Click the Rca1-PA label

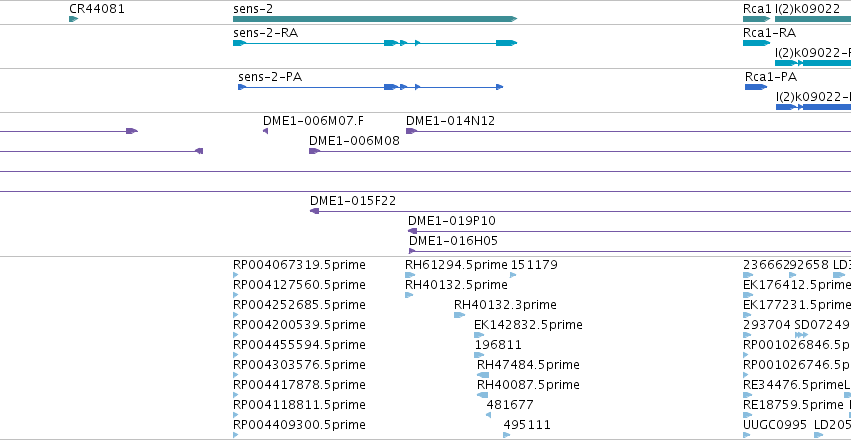[x=771, y=77]
